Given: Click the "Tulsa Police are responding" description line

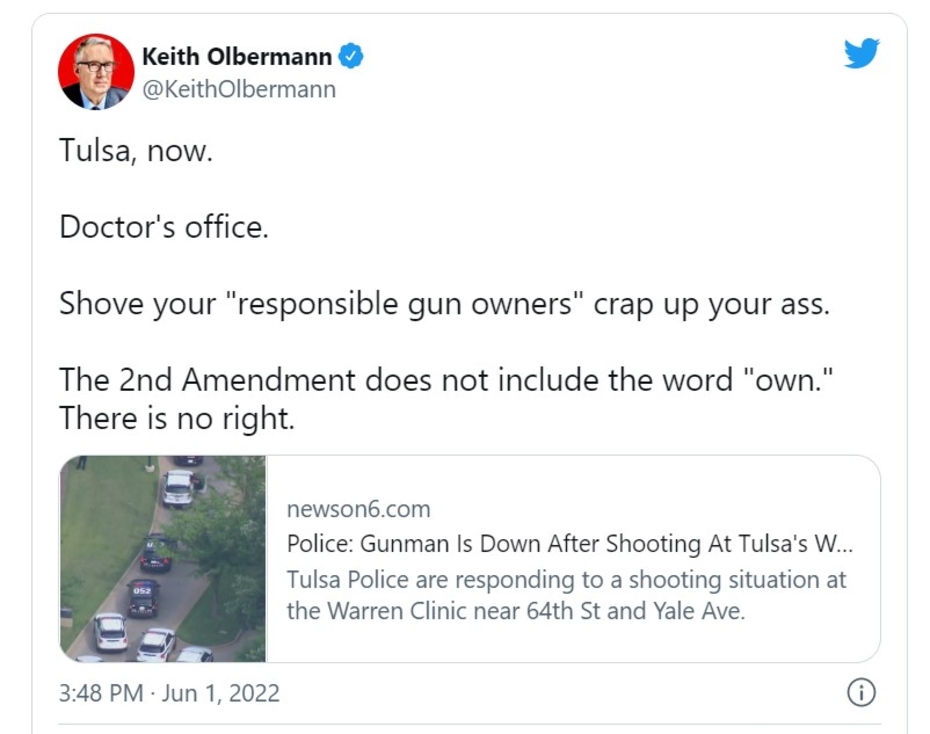Looking at the screenshot, I should tap(566, 579).
